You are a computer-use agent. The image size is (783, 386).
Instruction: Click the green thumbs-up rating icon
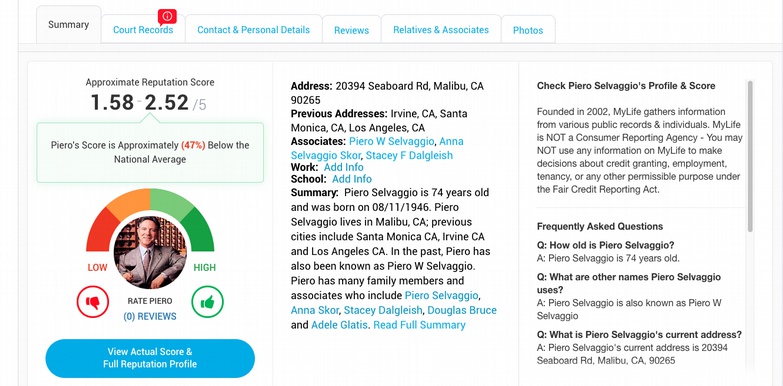[x=208, y=302]
